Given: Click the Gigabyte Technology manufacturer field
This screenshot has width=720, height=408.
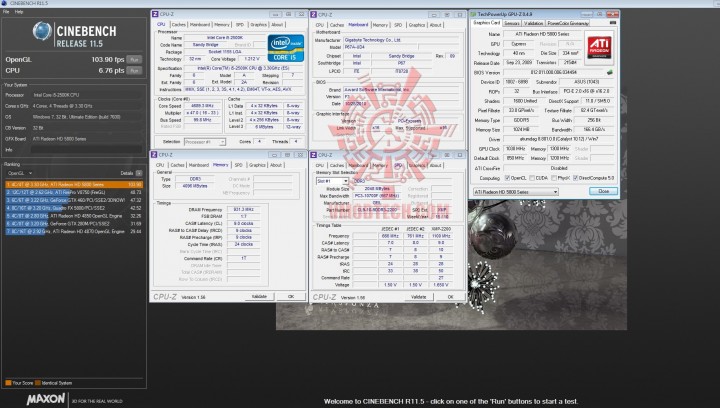Looking at the screenshot, I should click(x=400, y=40).
